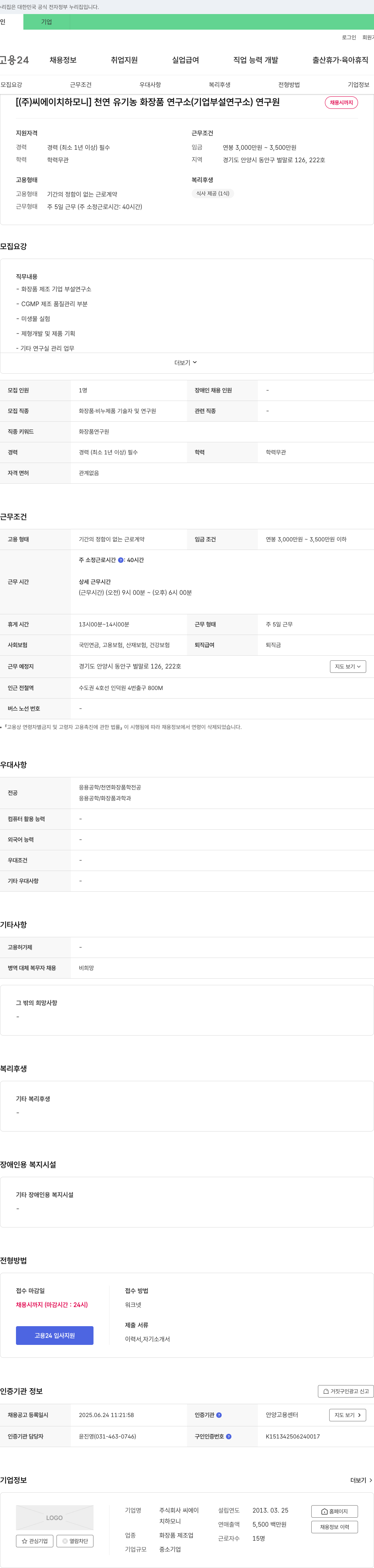Switch to the 기업 tab

(46, 22)
